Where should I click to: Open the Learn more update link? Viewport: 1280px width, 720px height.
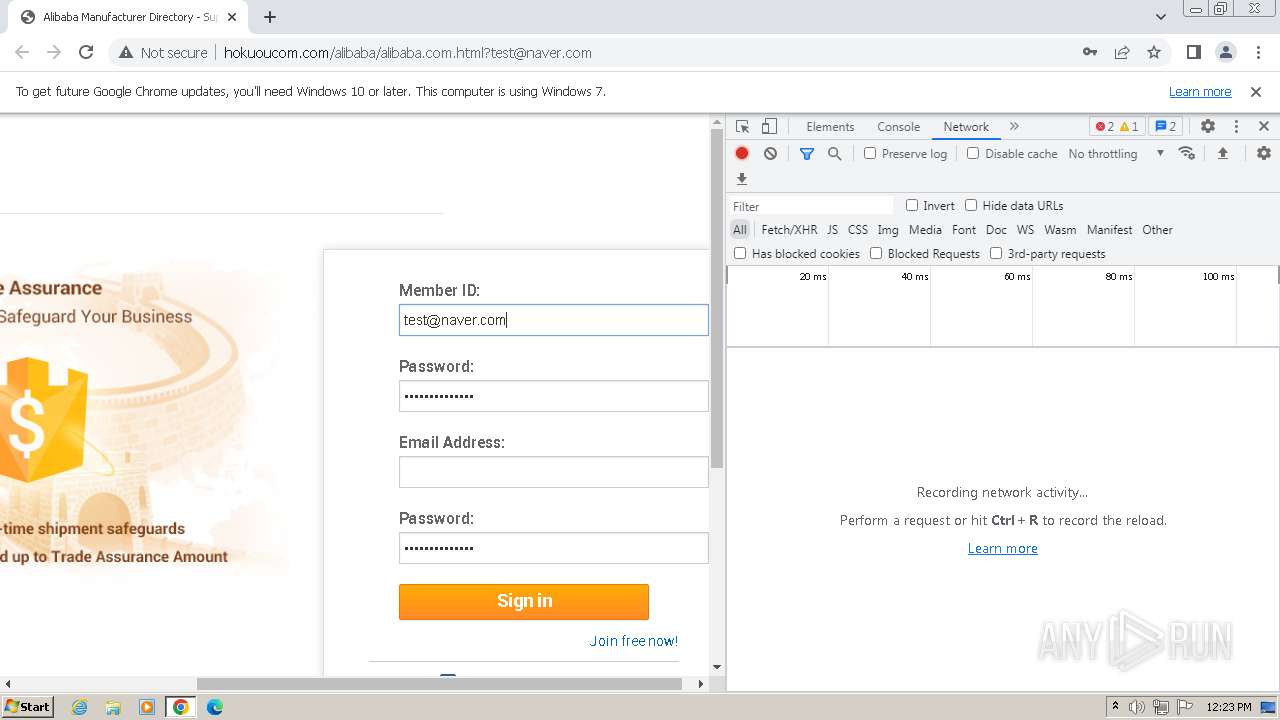[1200, 91]
